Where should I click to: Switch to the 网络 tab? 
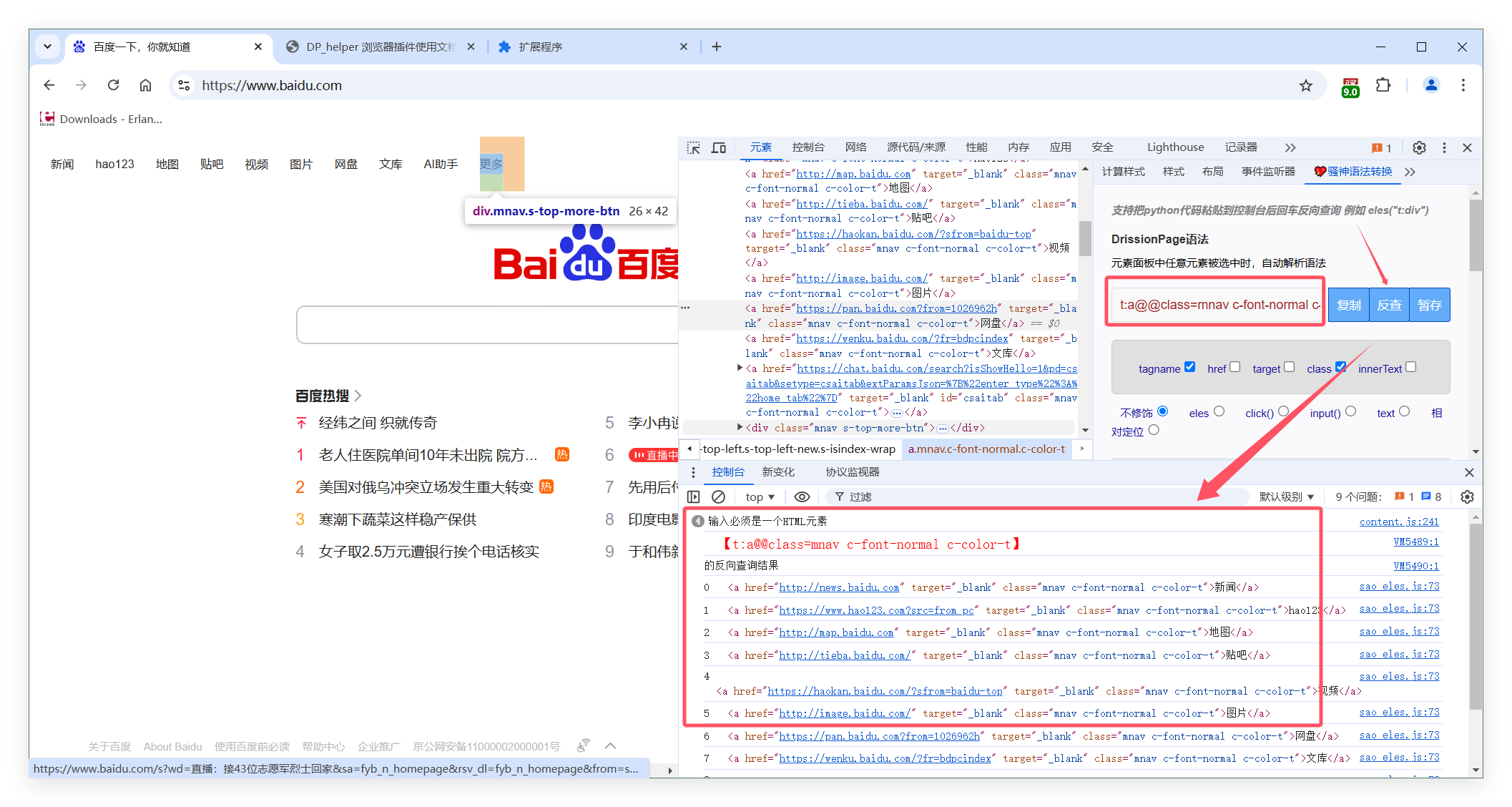pyautogui.click(x=855, y=147)
